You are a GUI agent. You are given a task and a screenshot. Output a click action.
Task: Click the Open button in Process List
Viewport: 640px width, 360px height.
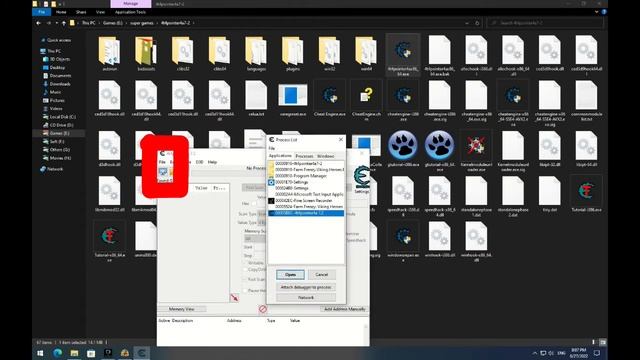coord(290,275)
